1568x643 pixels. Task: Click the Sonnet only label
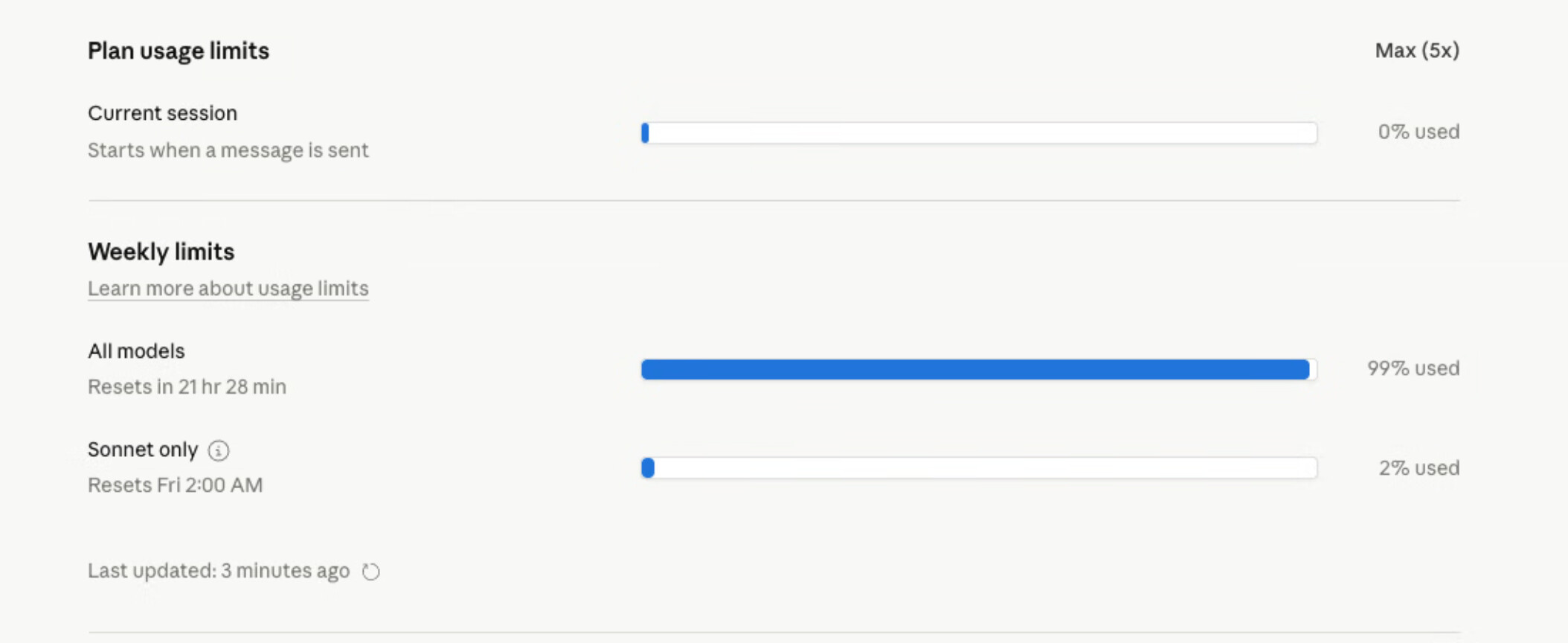pyautogui.click(x=143, y=450)
